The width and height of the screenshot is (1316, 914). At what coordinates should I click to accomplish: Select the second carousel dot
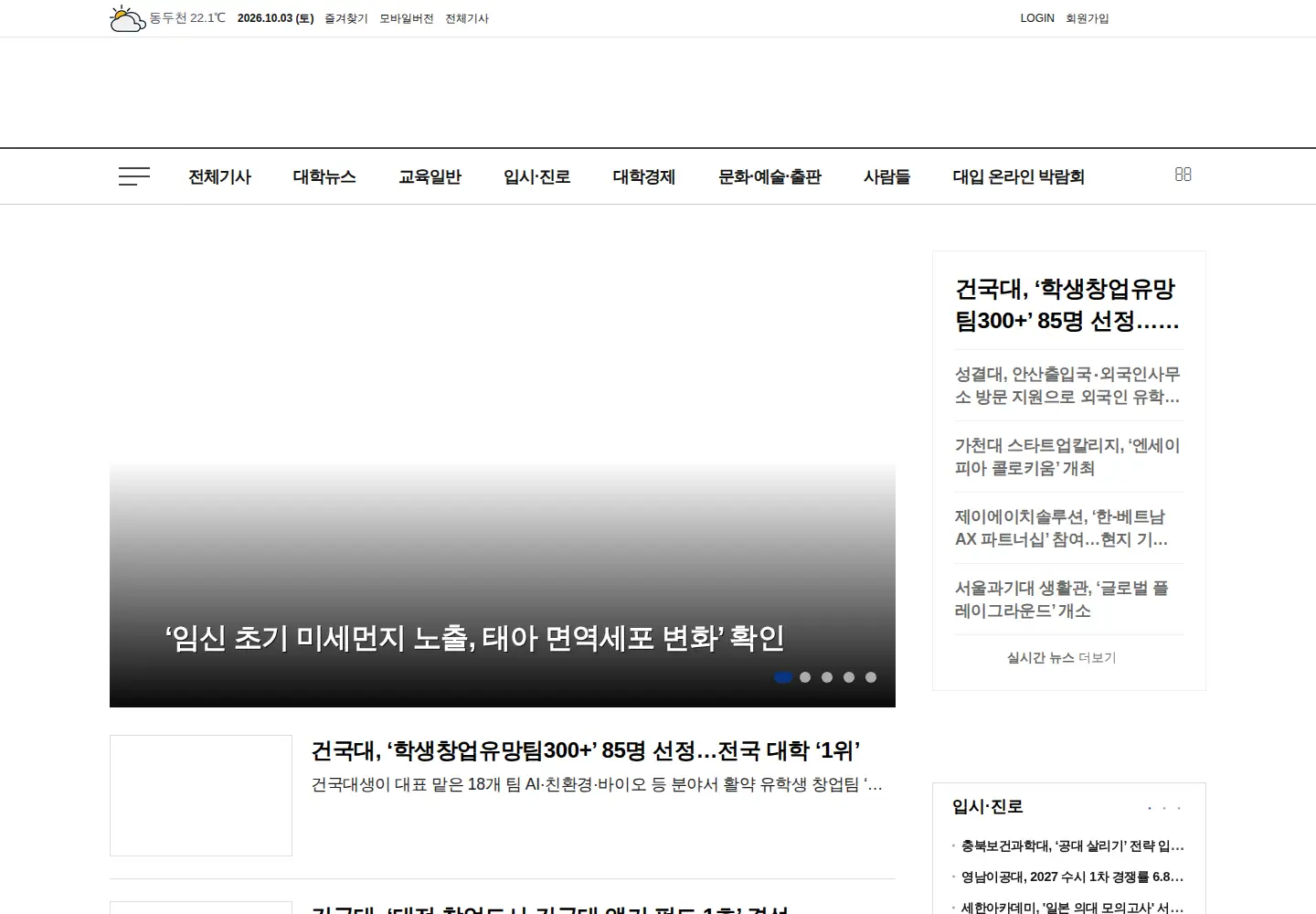[x=805, y=677]
